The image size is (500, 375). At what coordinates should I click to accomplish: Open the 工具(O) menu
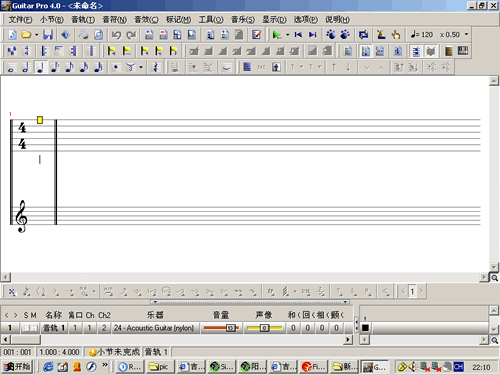point(211,20)
